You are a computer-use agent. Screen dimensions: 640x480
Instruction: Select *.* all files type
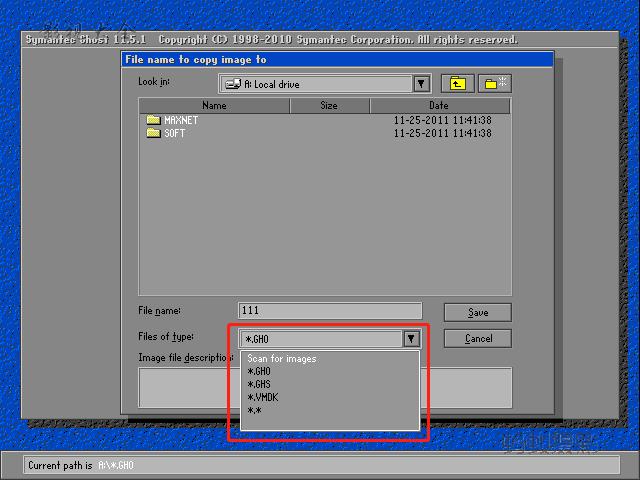[254, 410]
